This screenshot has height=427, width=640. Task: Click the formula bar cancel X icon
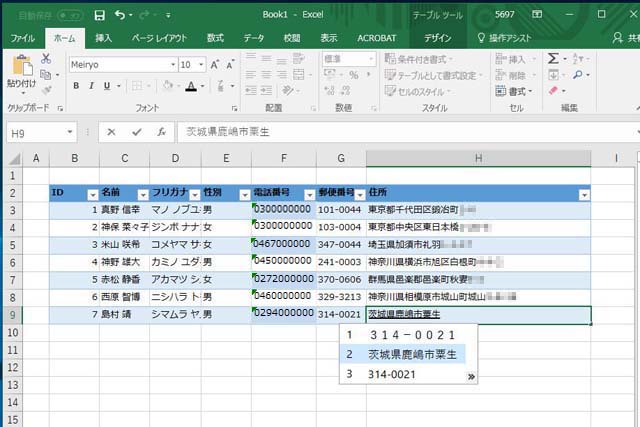tap(111, 132)
